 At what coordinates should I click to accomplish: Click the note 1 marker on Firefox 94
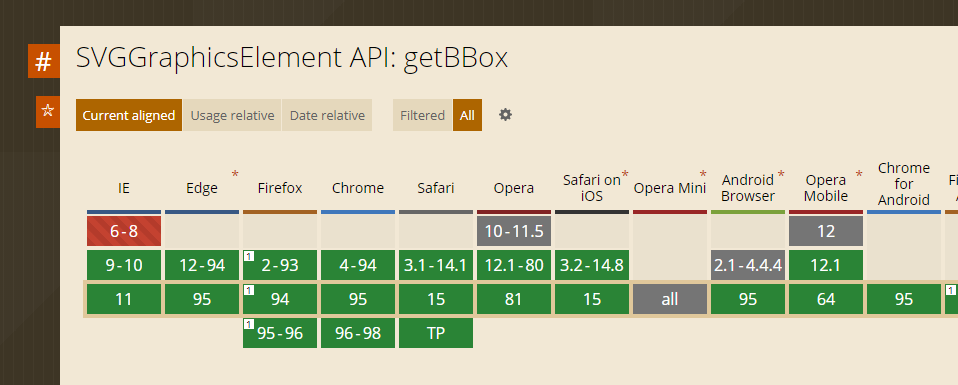pos(249,290)
